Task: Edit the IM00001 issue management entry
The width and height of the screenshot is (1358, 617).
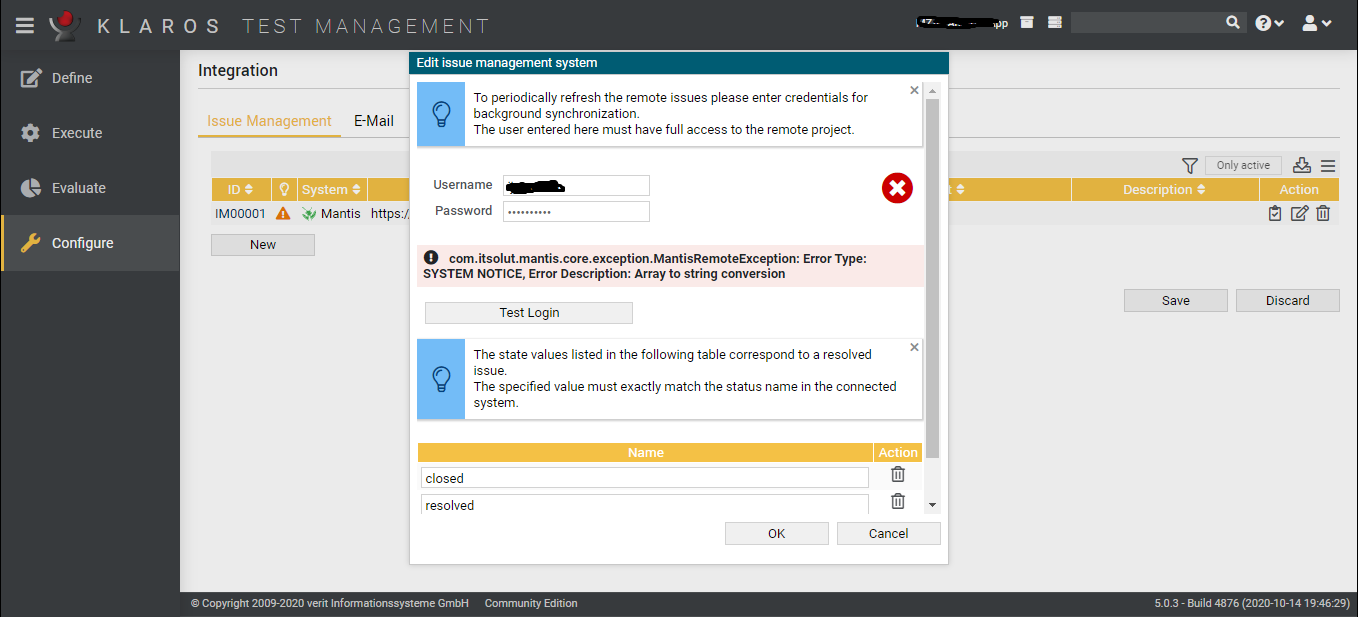Action: click(1299, 213)
